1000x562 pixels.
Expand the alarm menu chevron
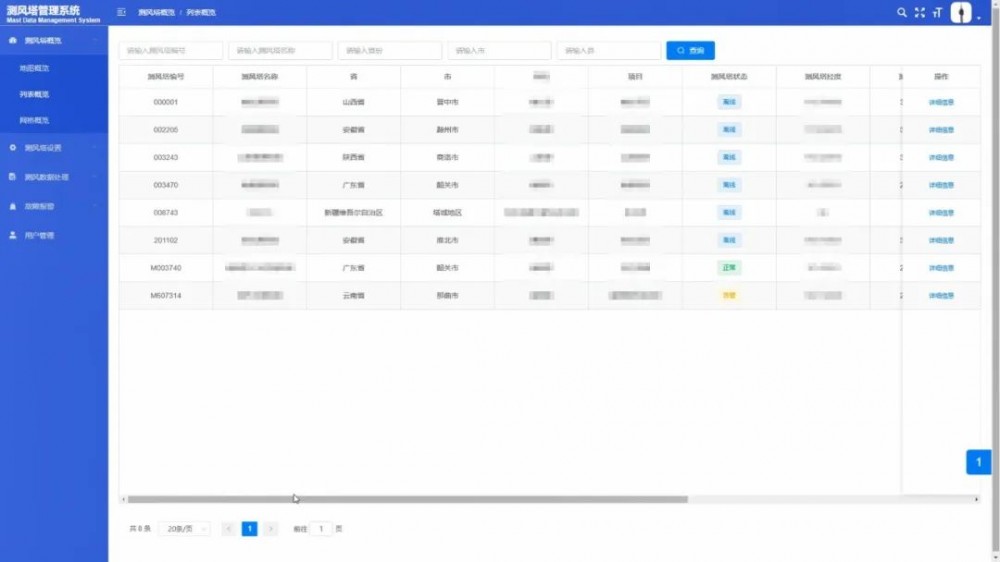pyautogui.click(x=95, y=206)
